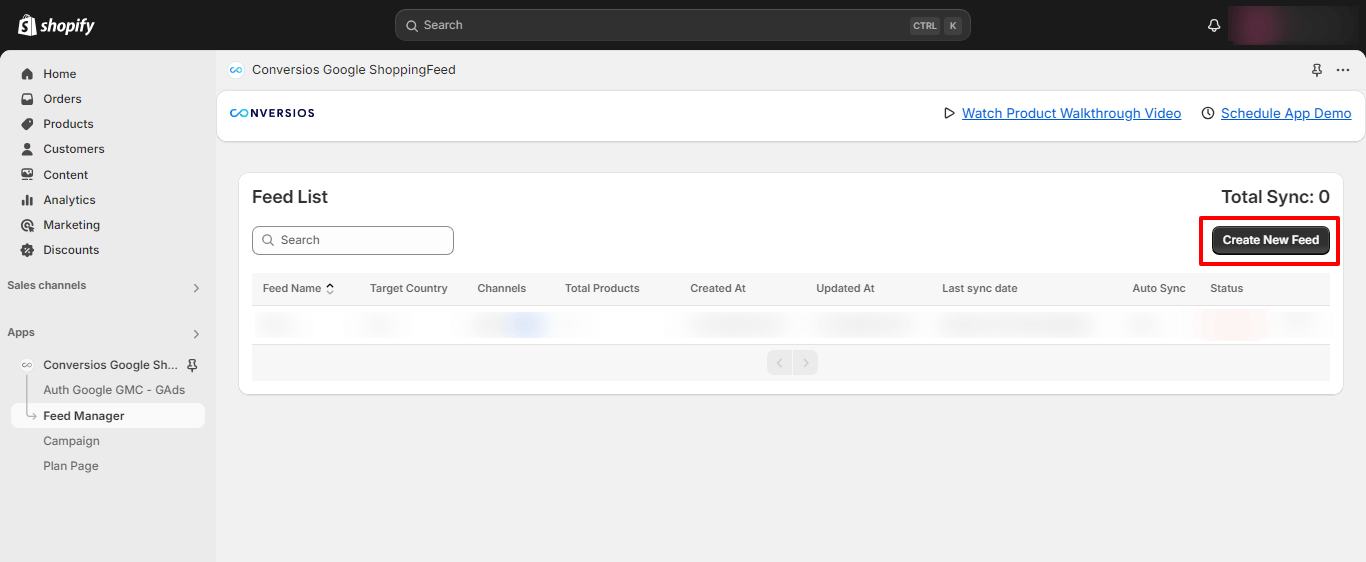
Task: Expand Sales channels section
Action: (196, 288)
